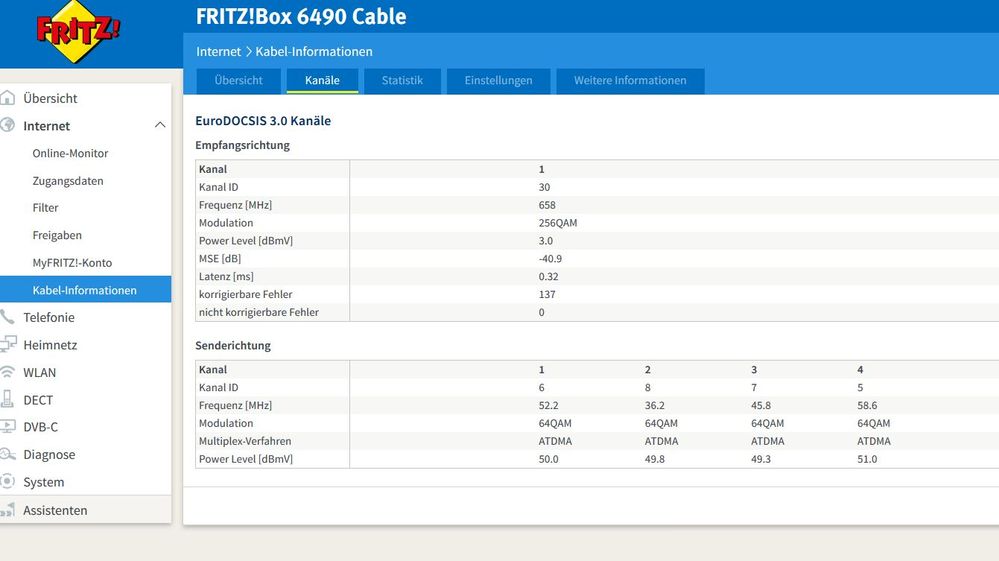Image resolution: width=999 pixels, height=561 pixels.
Task: Open Übersicht in the sidebar
Action: (x=50, y=99)
